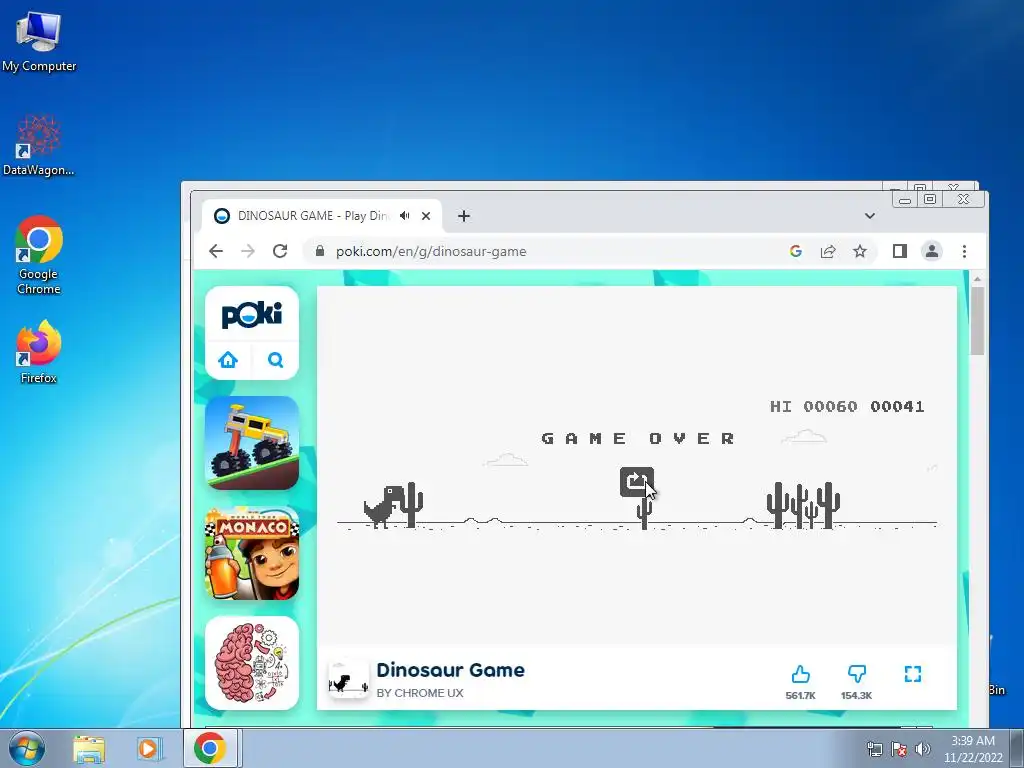Click the scrollbar up arrow
This screenshot has height=768, width=1024.
[x=977, y=280]
